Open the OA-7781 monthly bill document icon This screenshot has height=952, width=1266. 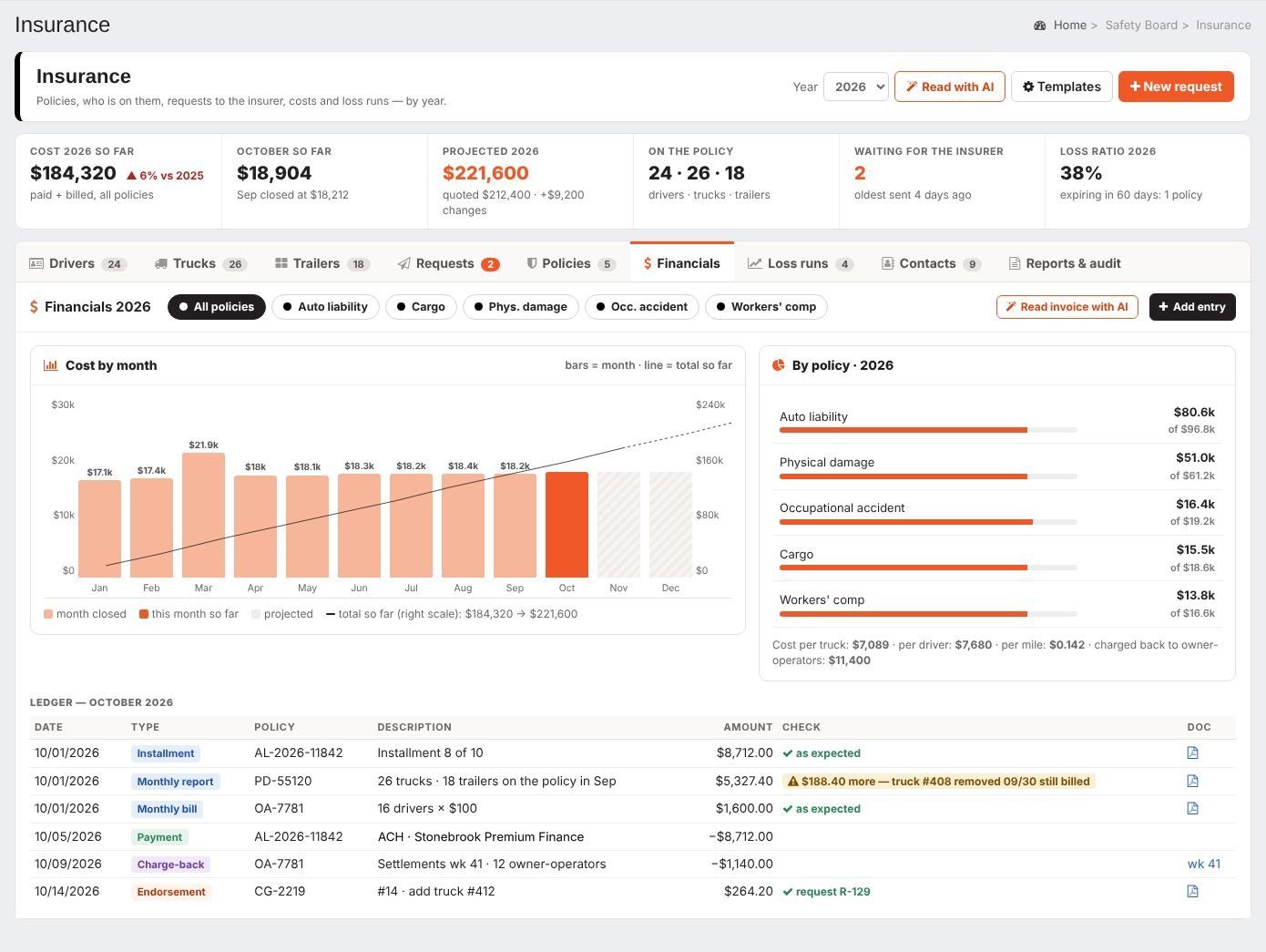(1192, 808)
